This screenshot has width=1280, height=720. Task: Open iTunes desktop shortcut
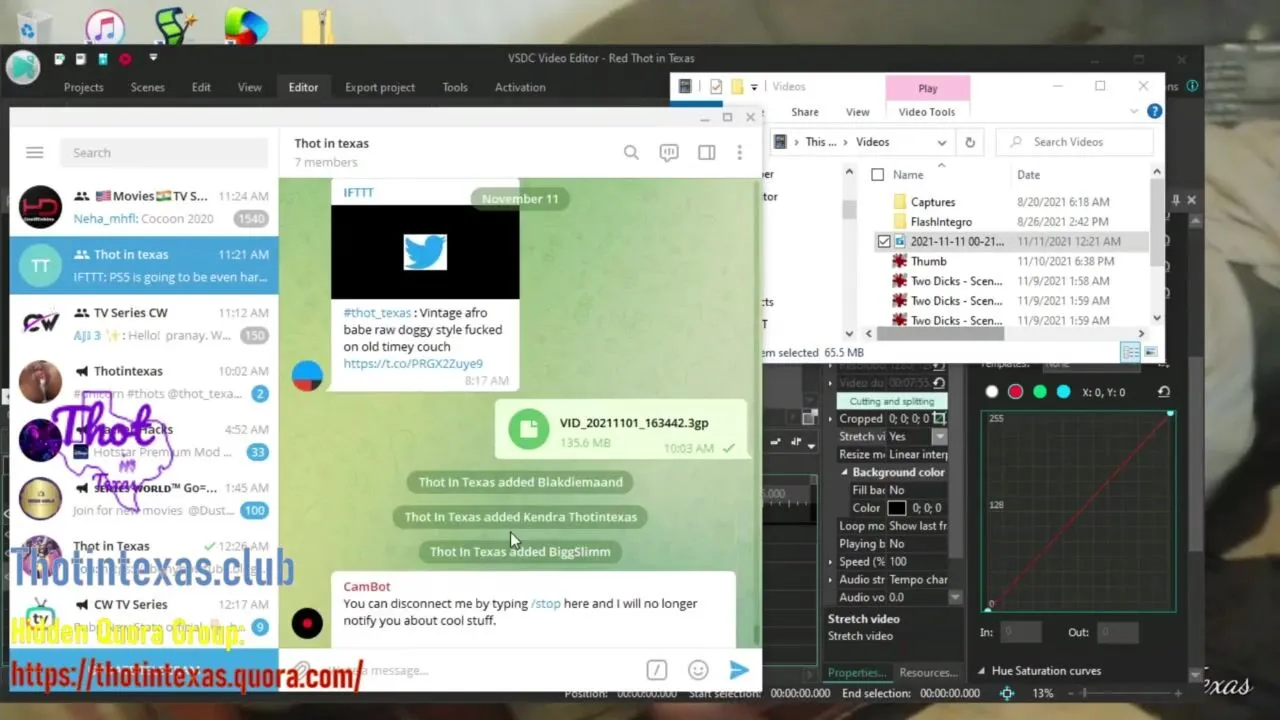105,25
